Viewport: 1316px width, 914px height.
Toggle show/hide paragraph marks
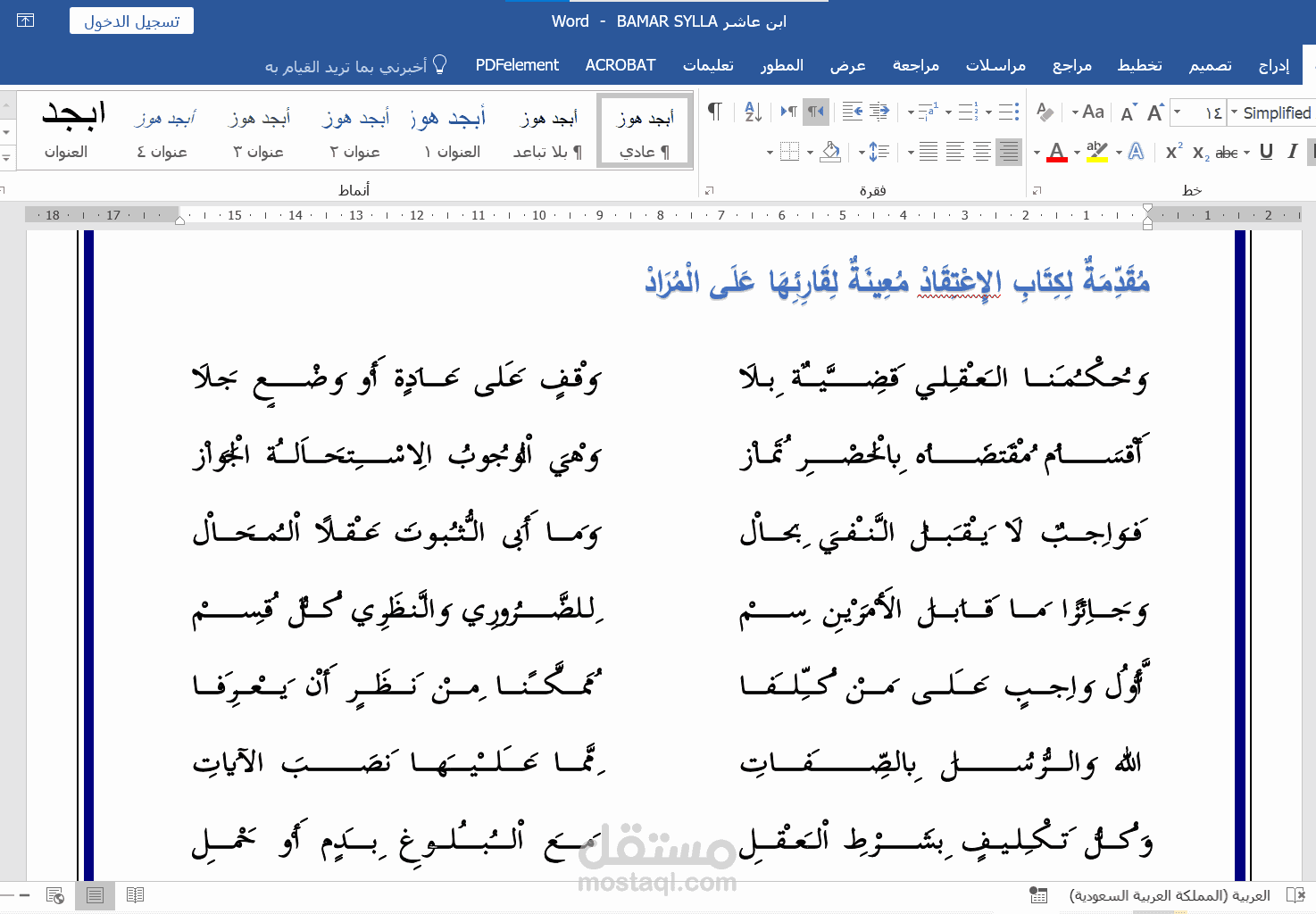(714, 112)
